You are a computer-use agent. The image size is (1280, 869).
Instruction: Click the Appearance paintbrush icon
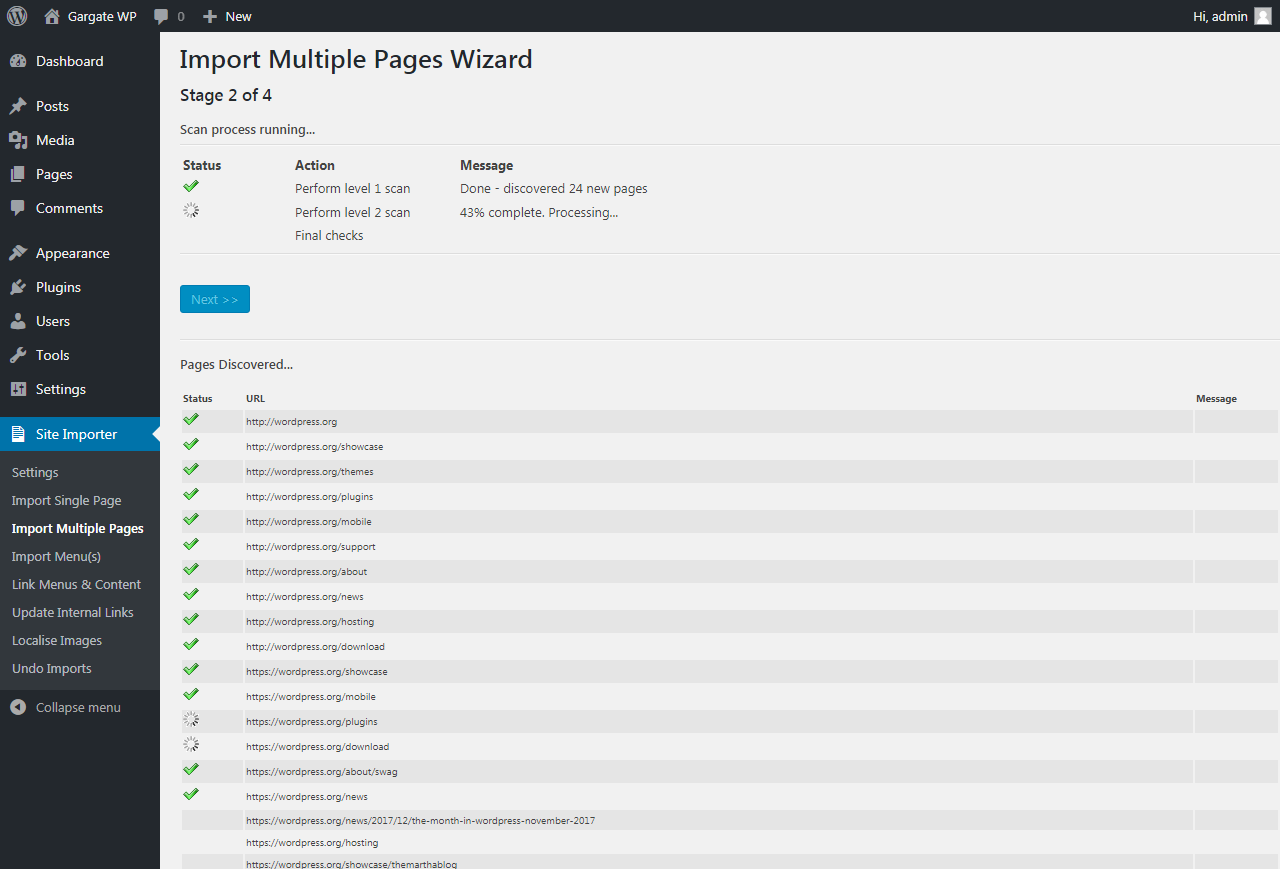click(18, 253)
